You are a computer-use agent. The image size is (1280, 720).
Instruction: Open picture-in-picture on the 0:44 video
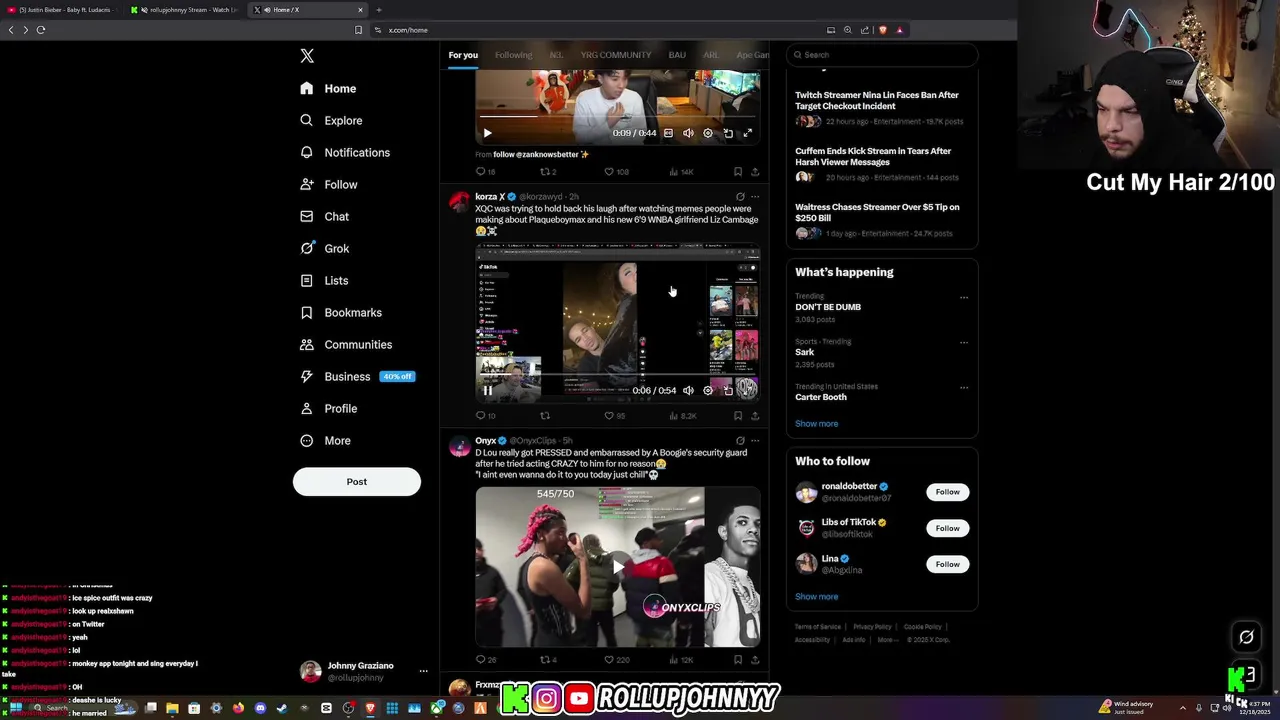pos(728,133)
